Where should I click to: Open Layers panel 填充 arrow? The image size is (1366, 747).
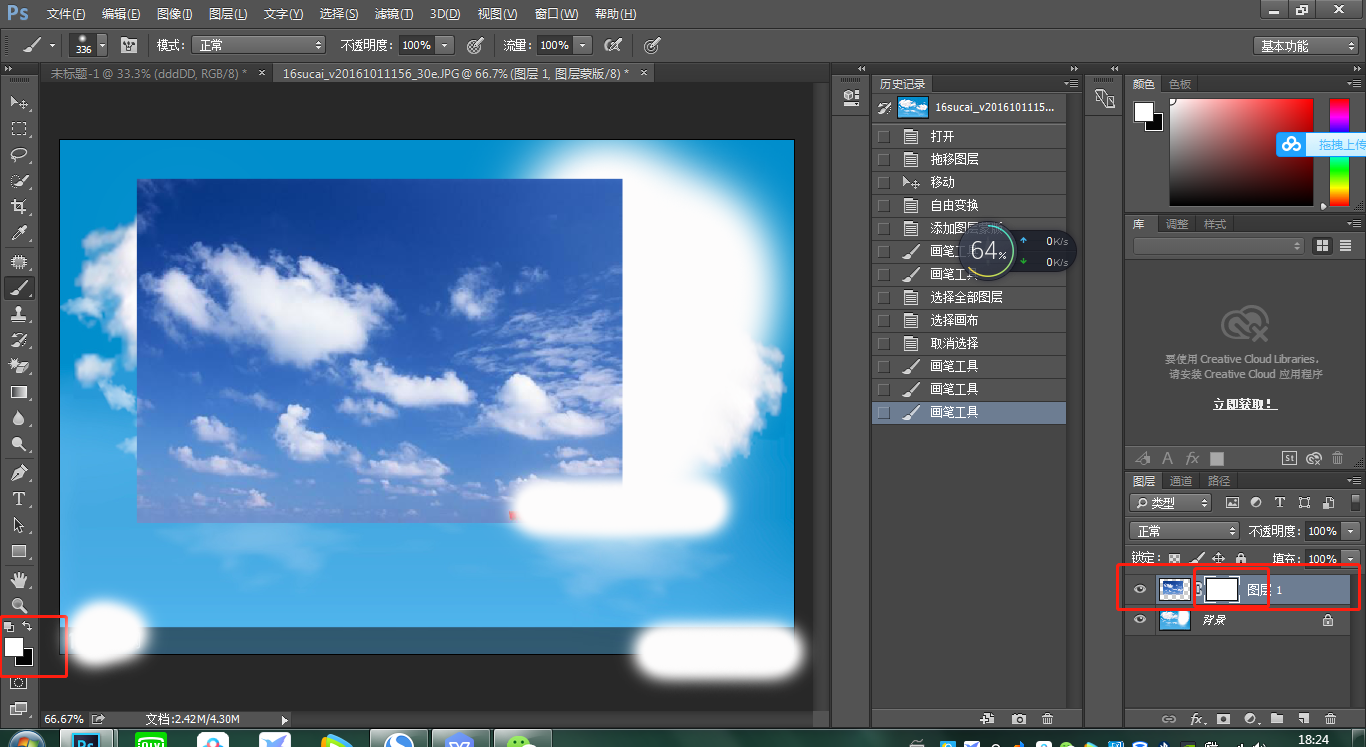coord(1352,559)
